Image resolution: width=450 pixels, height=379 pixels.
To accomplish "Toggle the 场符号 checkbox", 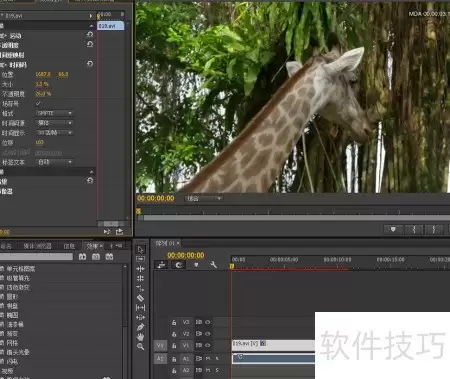I will click(x=38, y=104).
